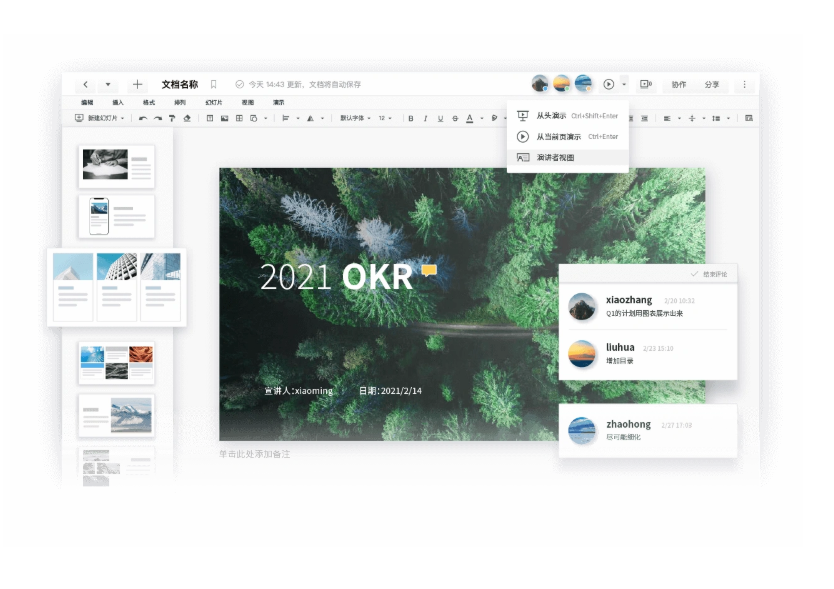
Task: Click the 新建幻灯片 new slide icon
Action: click(x=79, y=118)
